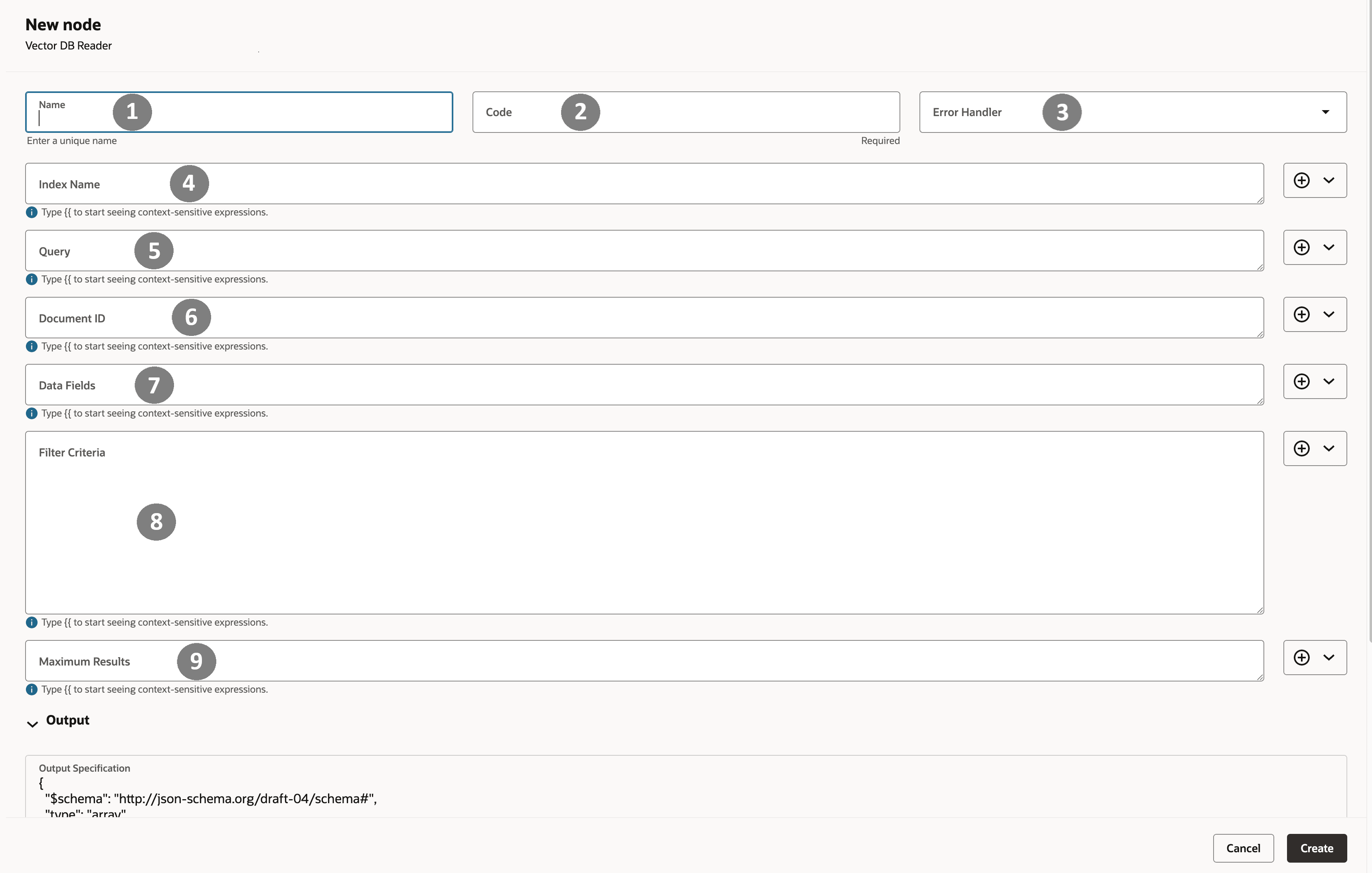
Task: Click the plus icon beside Document ID
Action: click(x=1301, y=314)
